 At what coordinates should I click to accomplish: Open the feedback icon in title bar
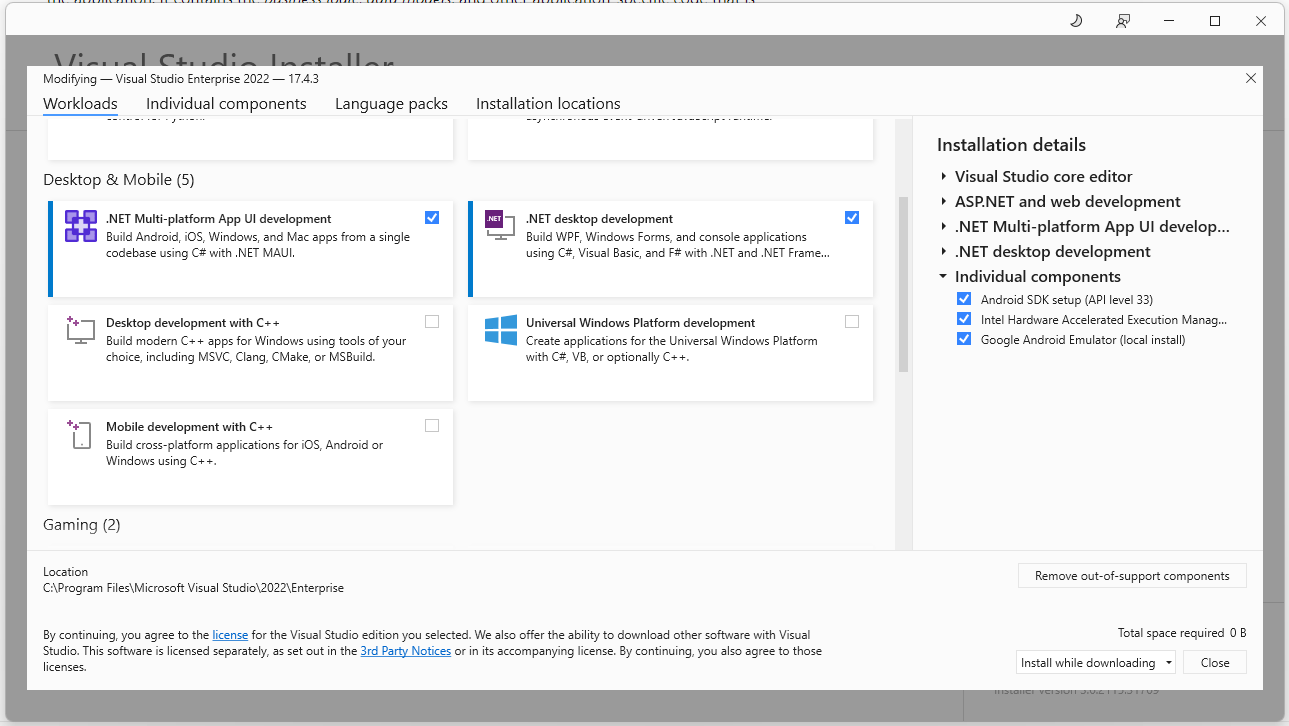click(x=1123, y=21)
